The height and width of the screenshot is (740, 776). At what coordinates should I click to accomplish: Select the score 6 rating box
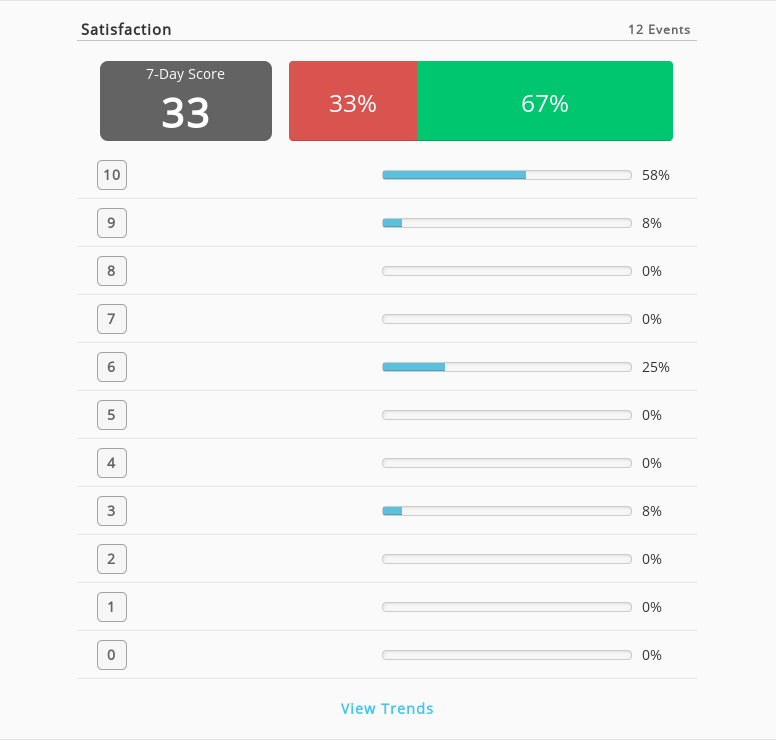coord(112,367)
